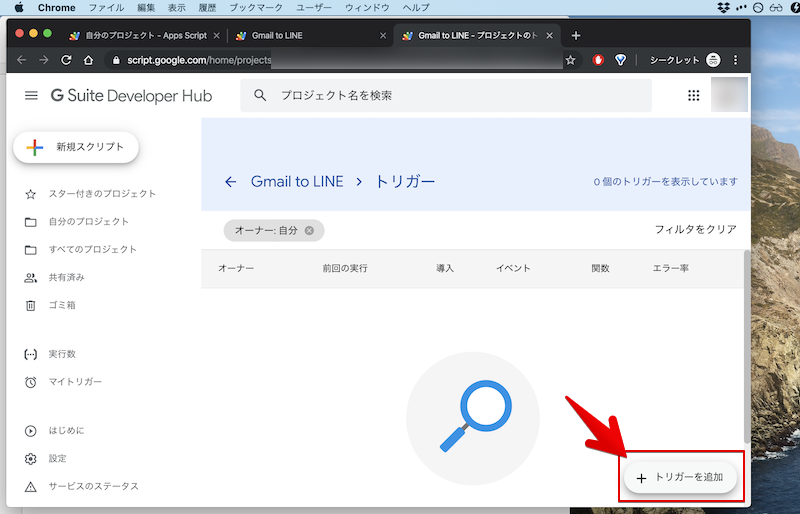This screenshot has height=514, width=800.
Task: Click 新規スクリプト button
Action: [x=76, y=147]
